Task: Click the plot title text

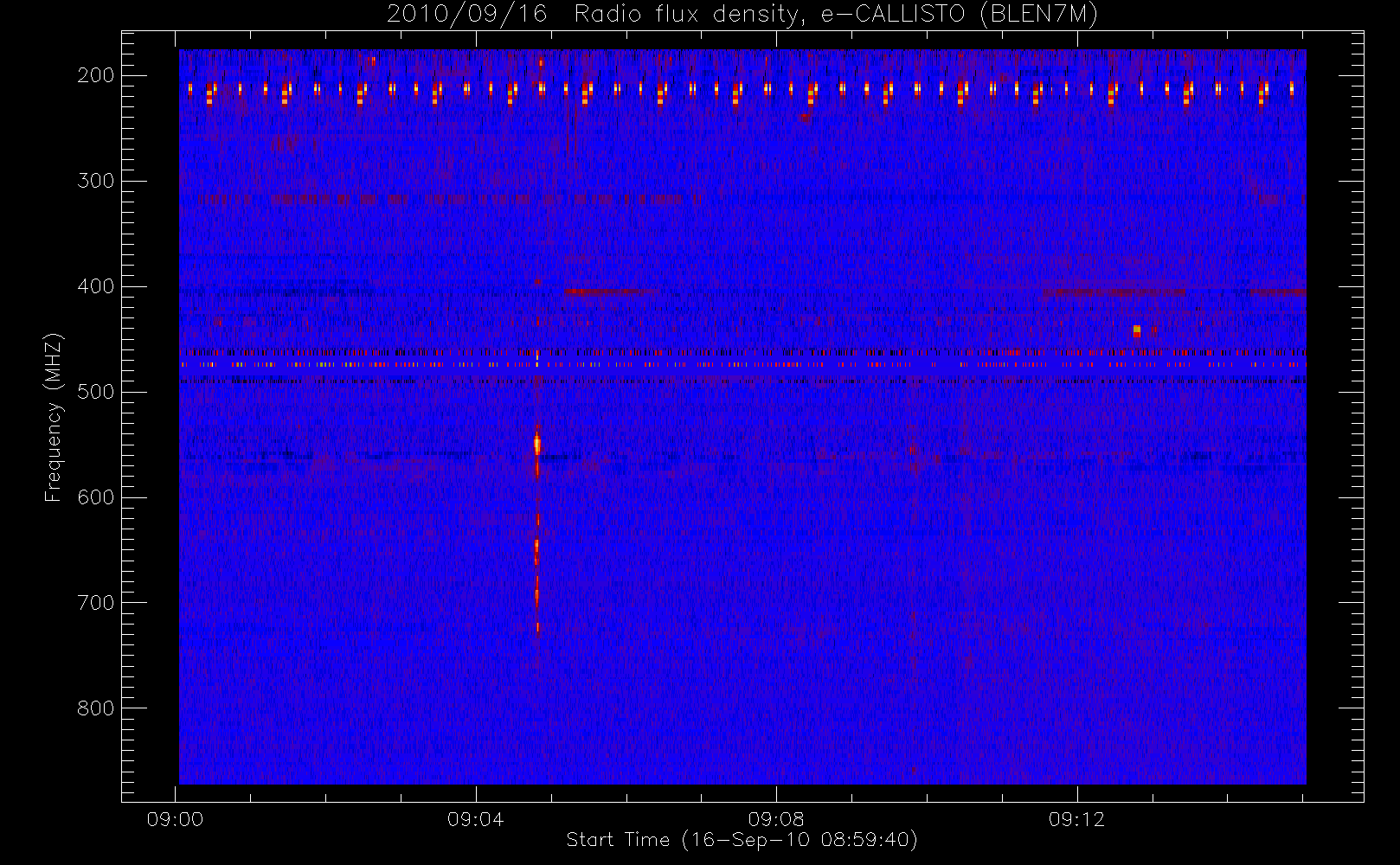Action: point(742,14)
